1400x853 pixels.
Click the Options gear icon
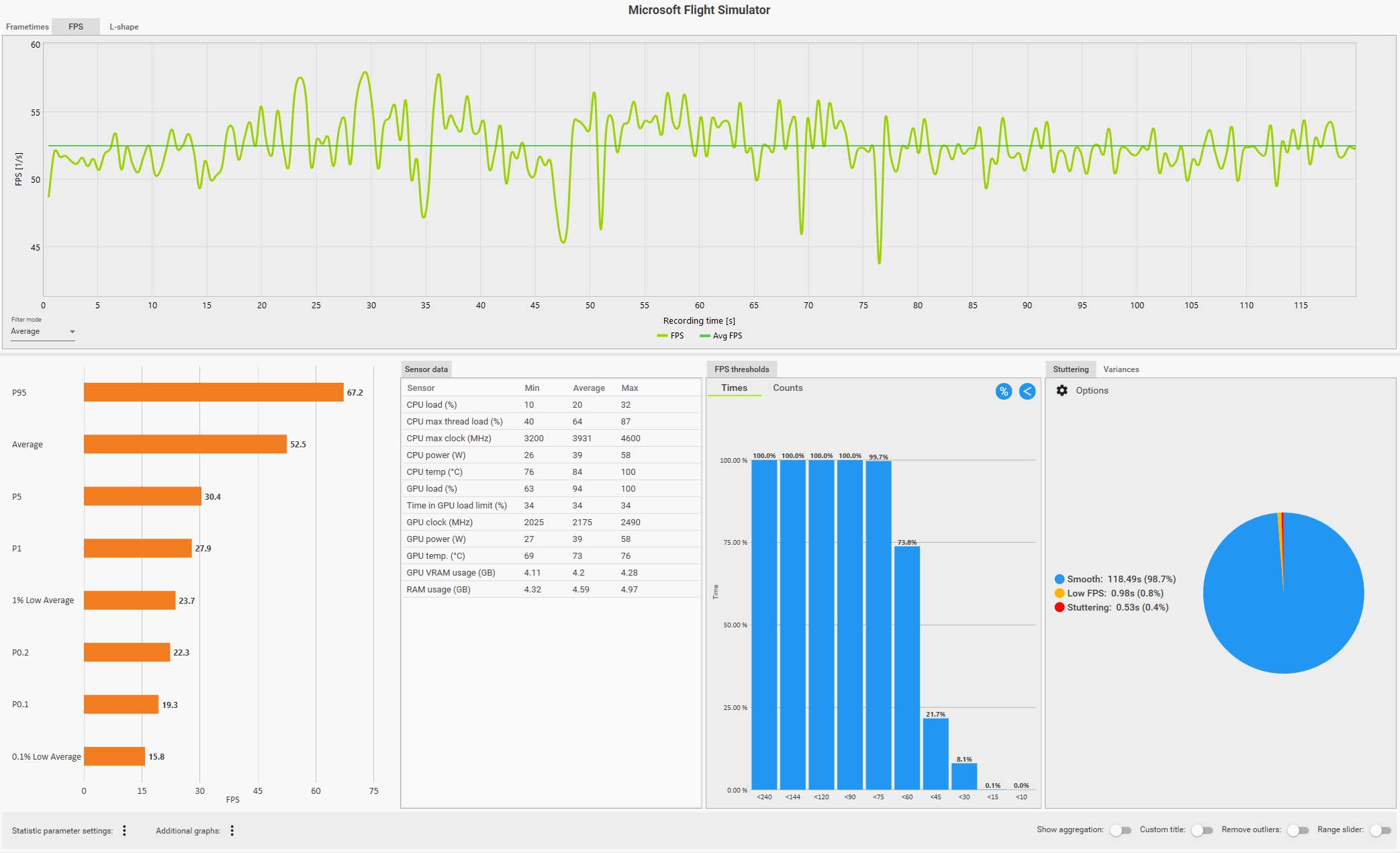[x=1062, y=390]
